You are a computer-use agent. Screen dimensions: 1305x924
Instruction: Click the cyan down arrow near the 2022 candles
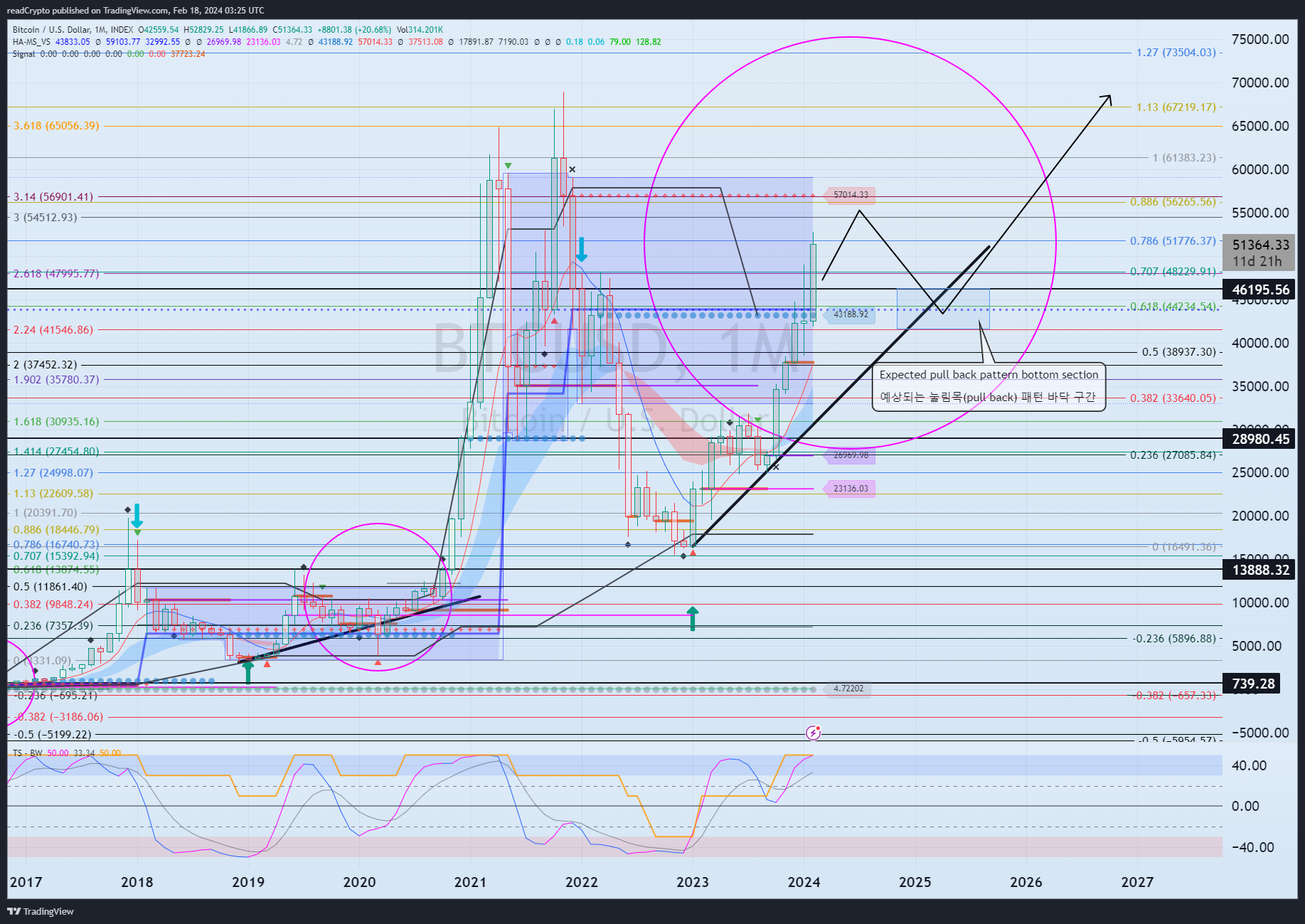click(581, 250)
